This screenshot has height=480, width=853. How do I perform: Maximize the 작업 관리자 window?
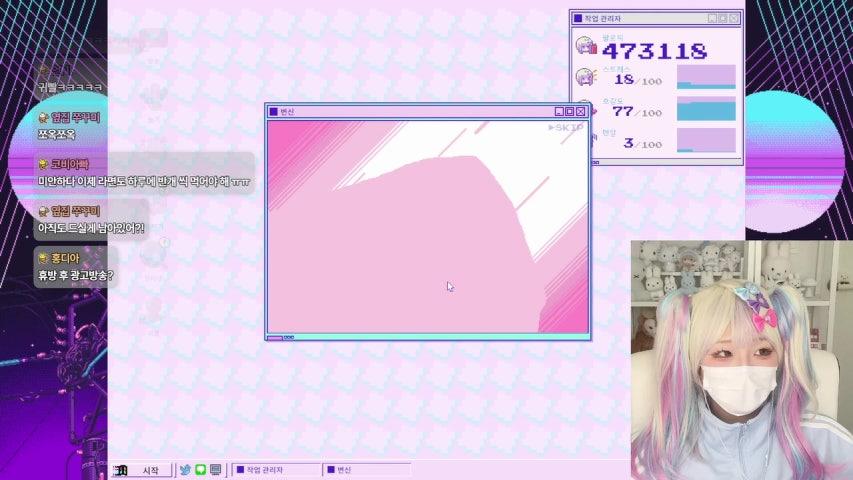coord(723,18)
